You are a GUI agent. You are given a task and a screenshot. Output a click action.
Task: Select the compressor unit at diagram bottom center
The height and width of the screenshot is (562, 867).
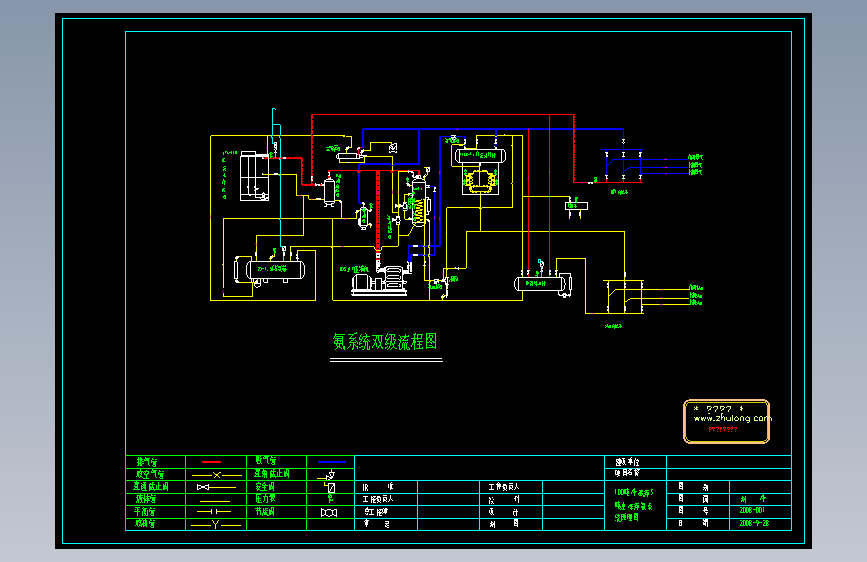pos(381,280)
